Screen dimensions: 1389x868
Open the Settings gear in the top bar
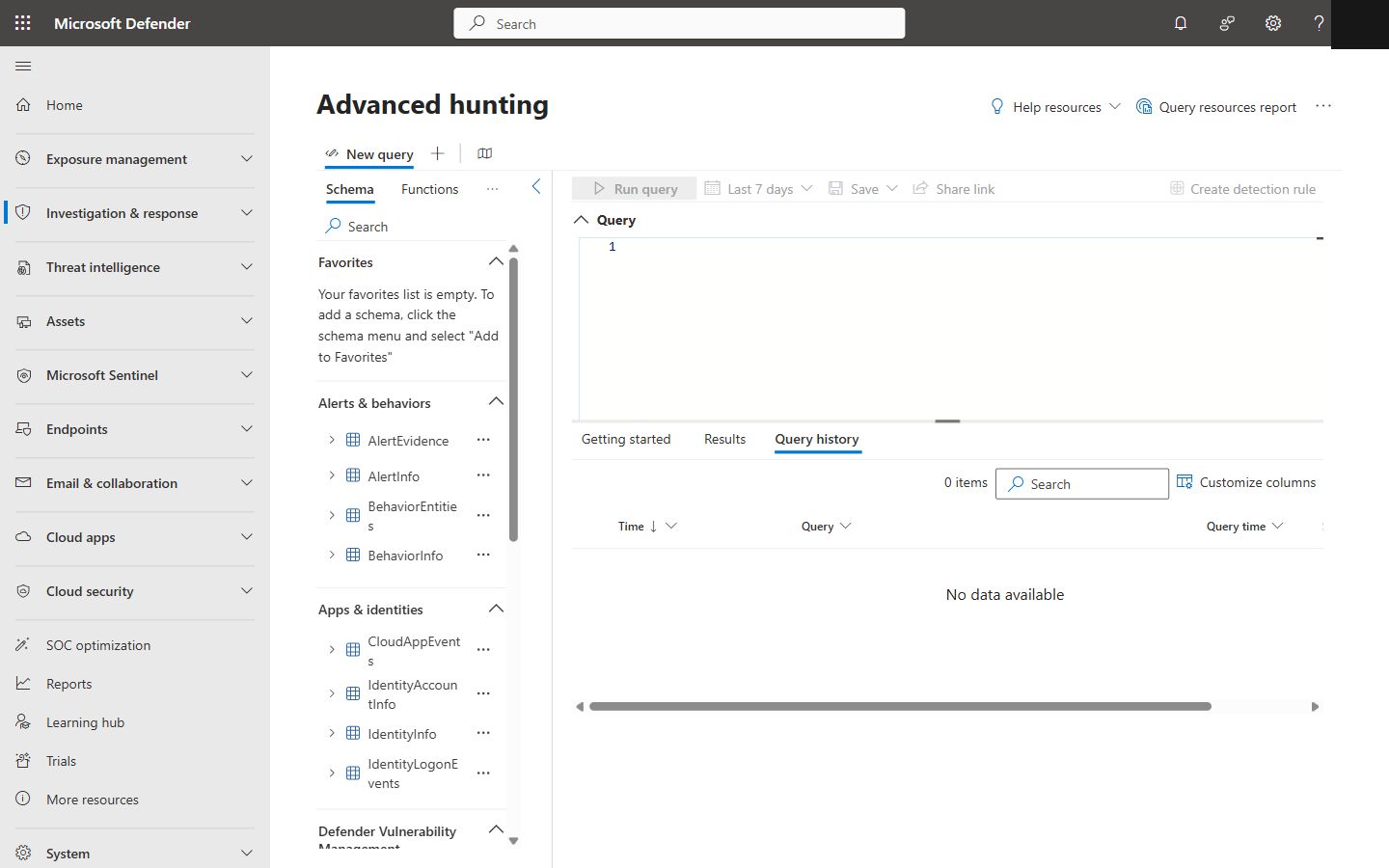tap(1272, 22)
